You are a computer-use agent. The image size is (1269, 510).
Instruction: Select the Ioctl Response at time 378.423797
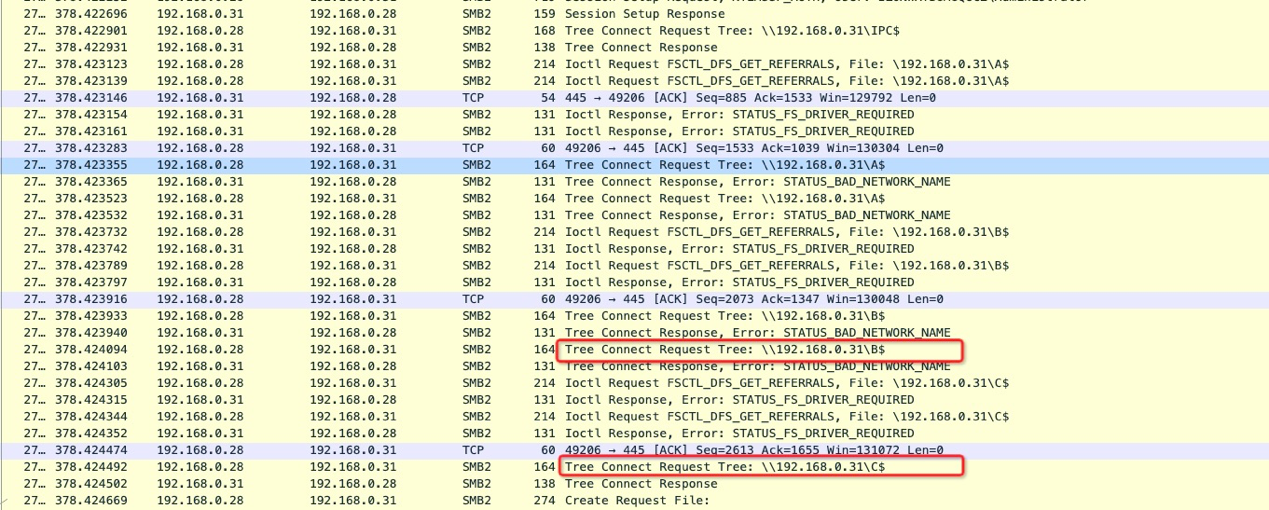click(x=634, y=282)
